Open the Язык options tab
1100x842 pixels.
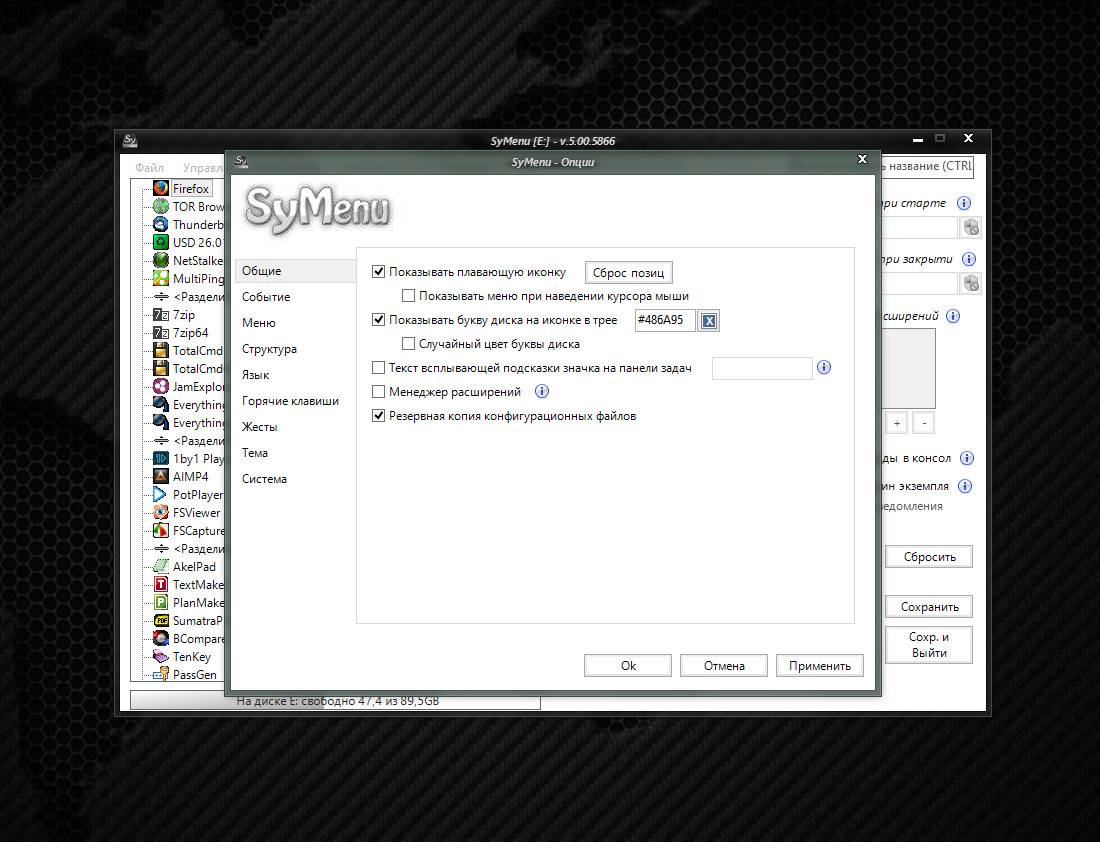tap(295, 375)
